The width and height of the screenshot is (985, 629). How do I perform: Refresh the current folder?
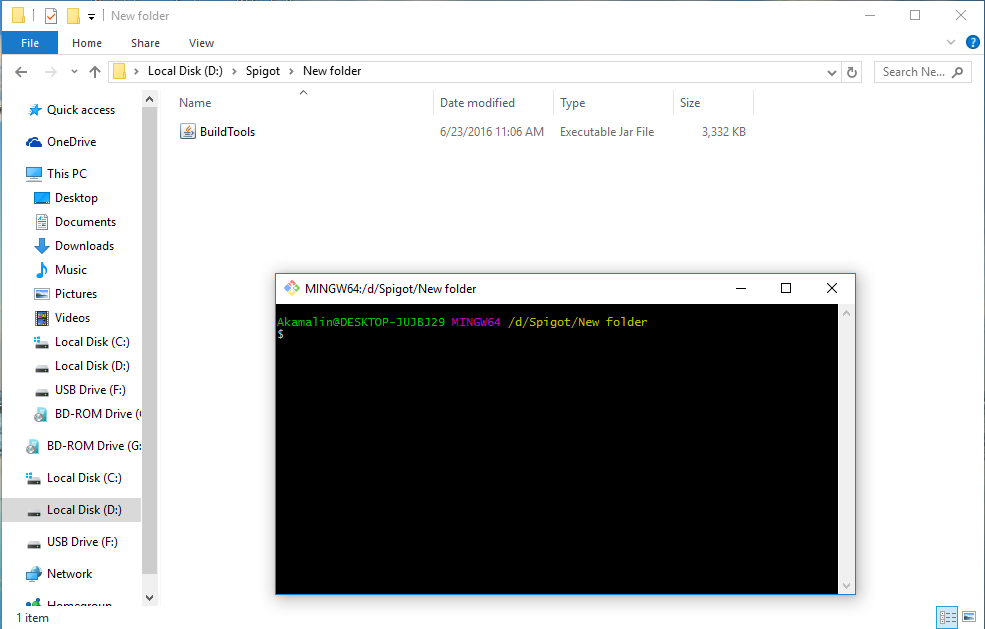click(852, 72)
